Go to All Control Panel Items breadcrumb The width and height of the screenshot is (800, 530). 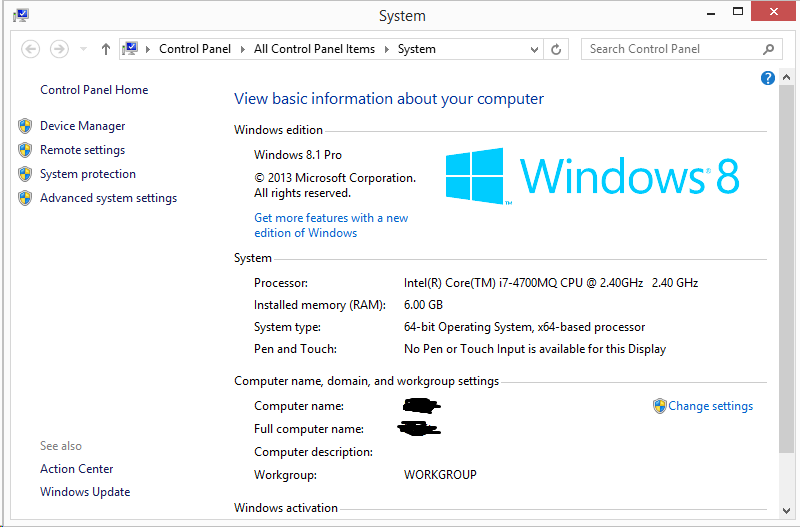pyautogui.click(x=314, y=49)
